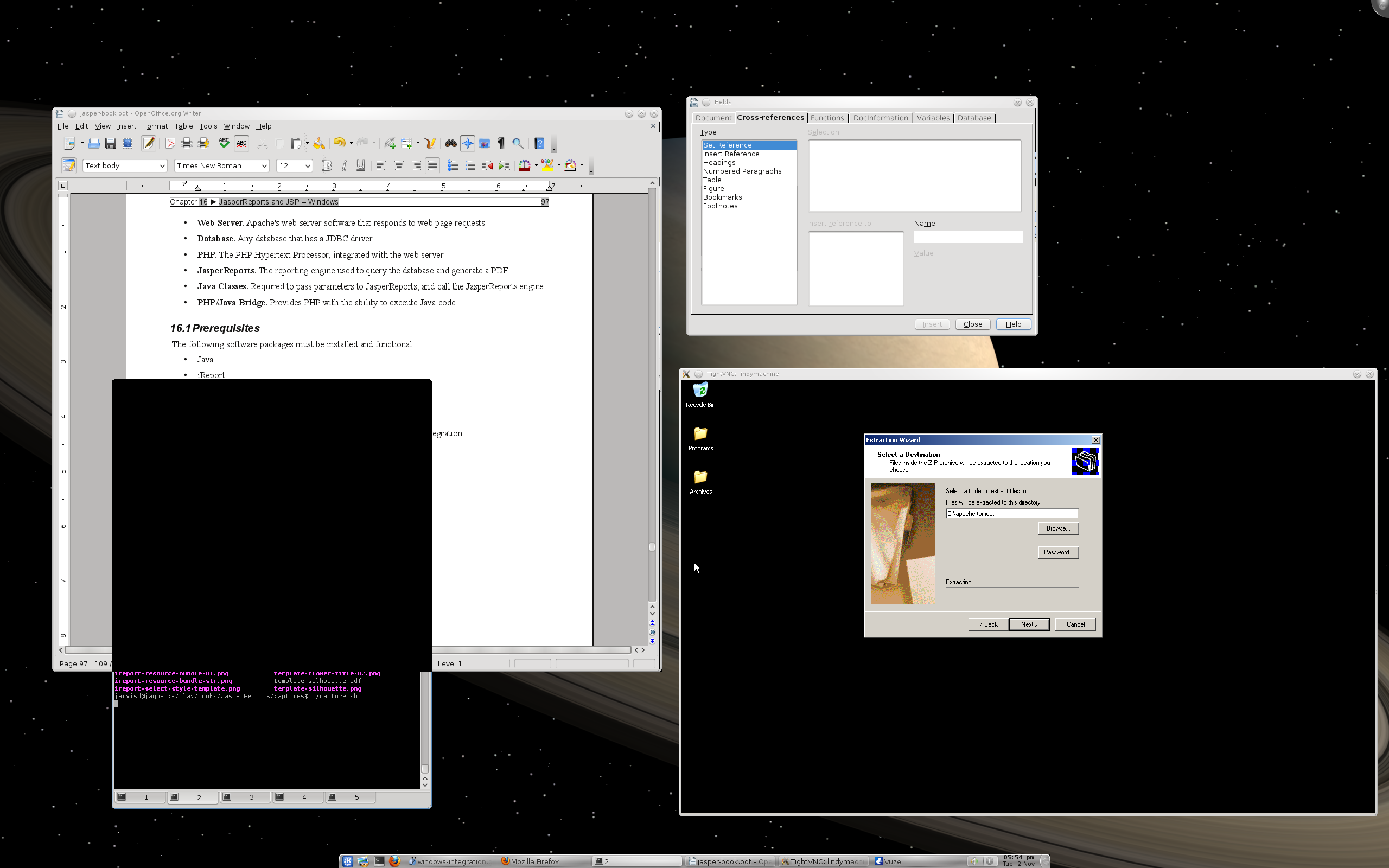The image size is (1389, 868).
Task: Click the Save document icon
Action: [x=111, y=144]
